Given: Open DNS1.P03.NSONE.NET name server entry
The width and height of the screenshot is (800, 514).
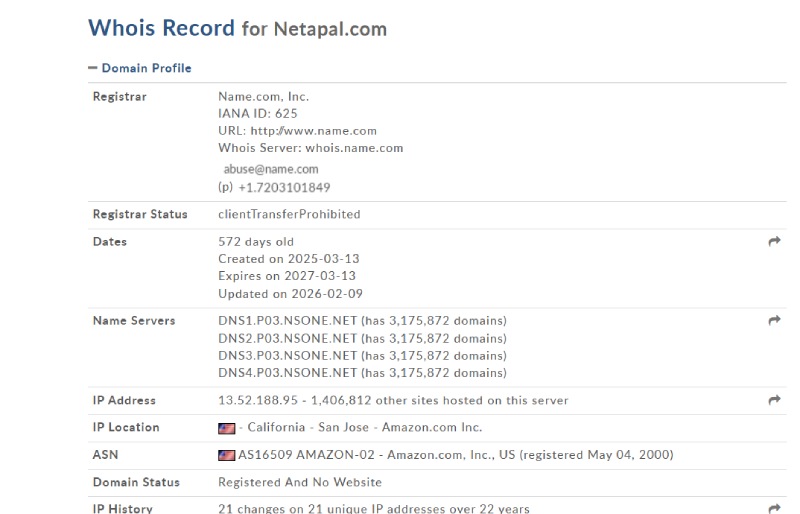Looking at the screenshot, I should click(287, 321).
